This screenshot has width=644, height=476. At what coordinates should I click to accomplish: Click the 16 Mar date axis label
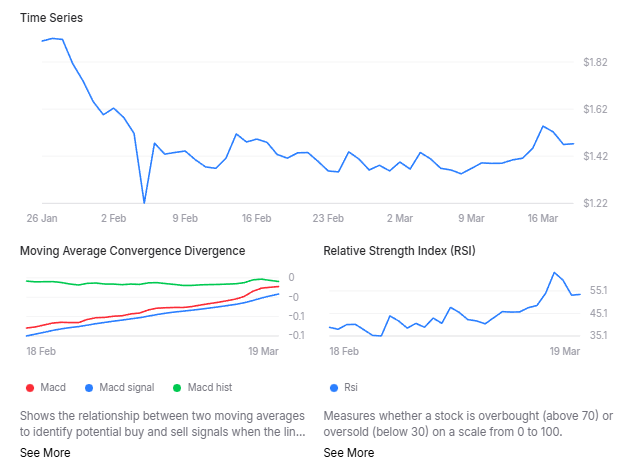pyautogui.click(x=541, y=217)
